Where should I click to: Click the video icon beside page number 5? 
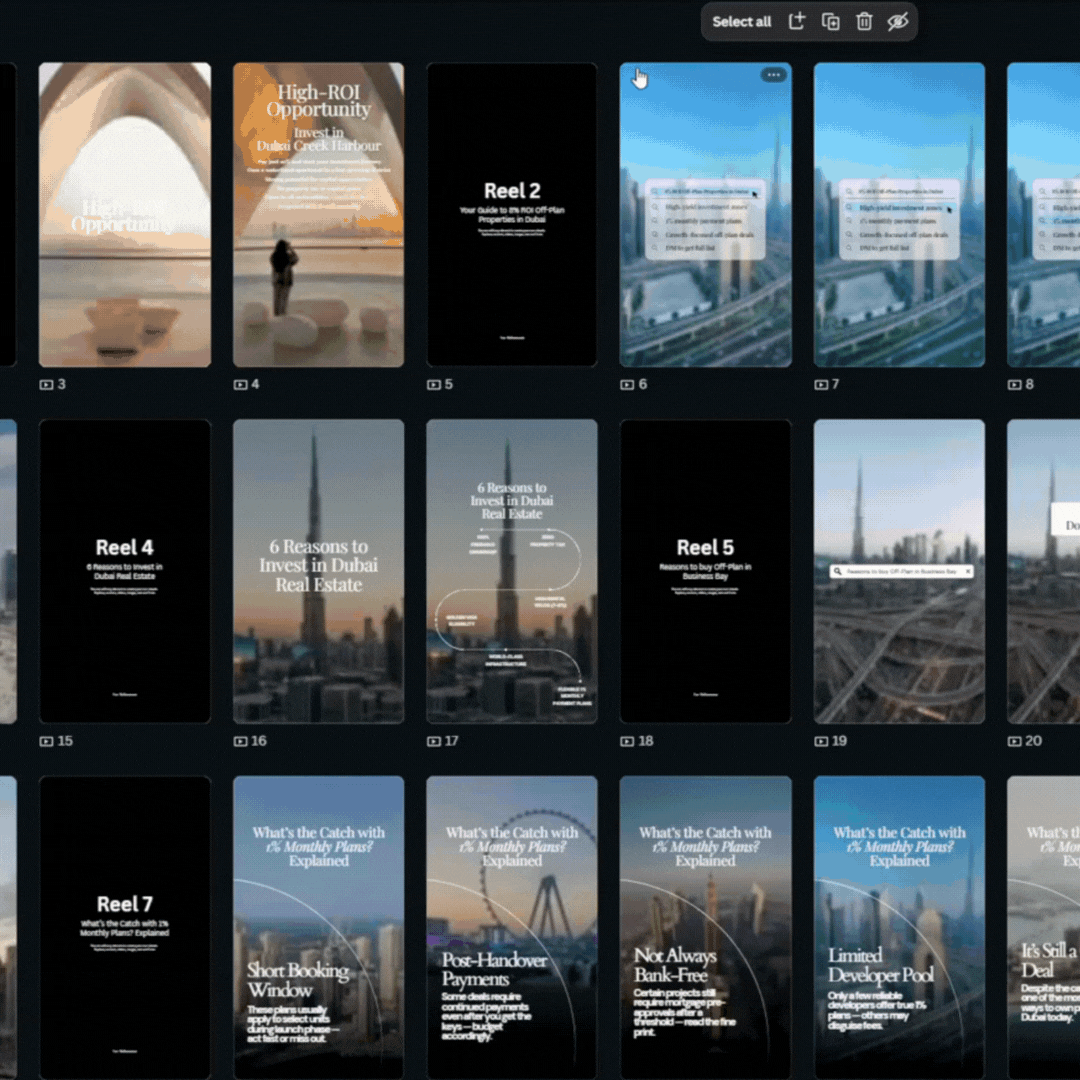[x=433, y=384]
